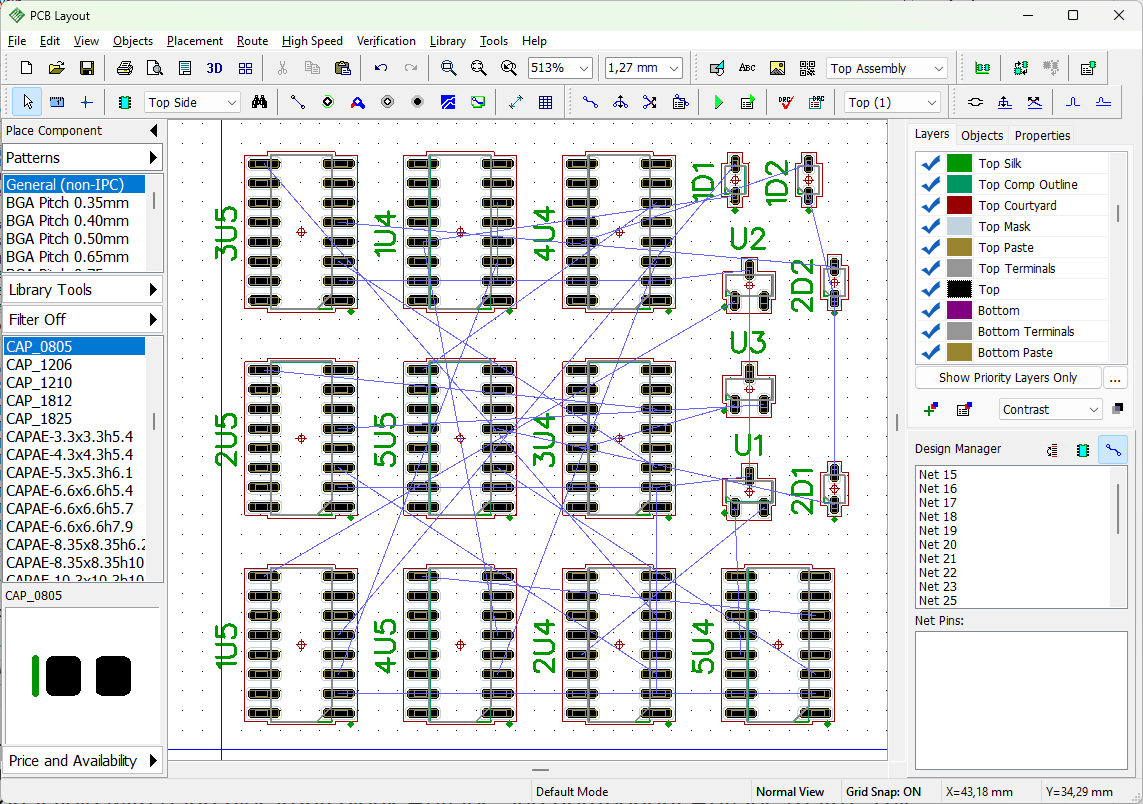This screenshot has height=804, width=1143.
Task: Select the dimension measurement tool
Action: pos(515,102)
